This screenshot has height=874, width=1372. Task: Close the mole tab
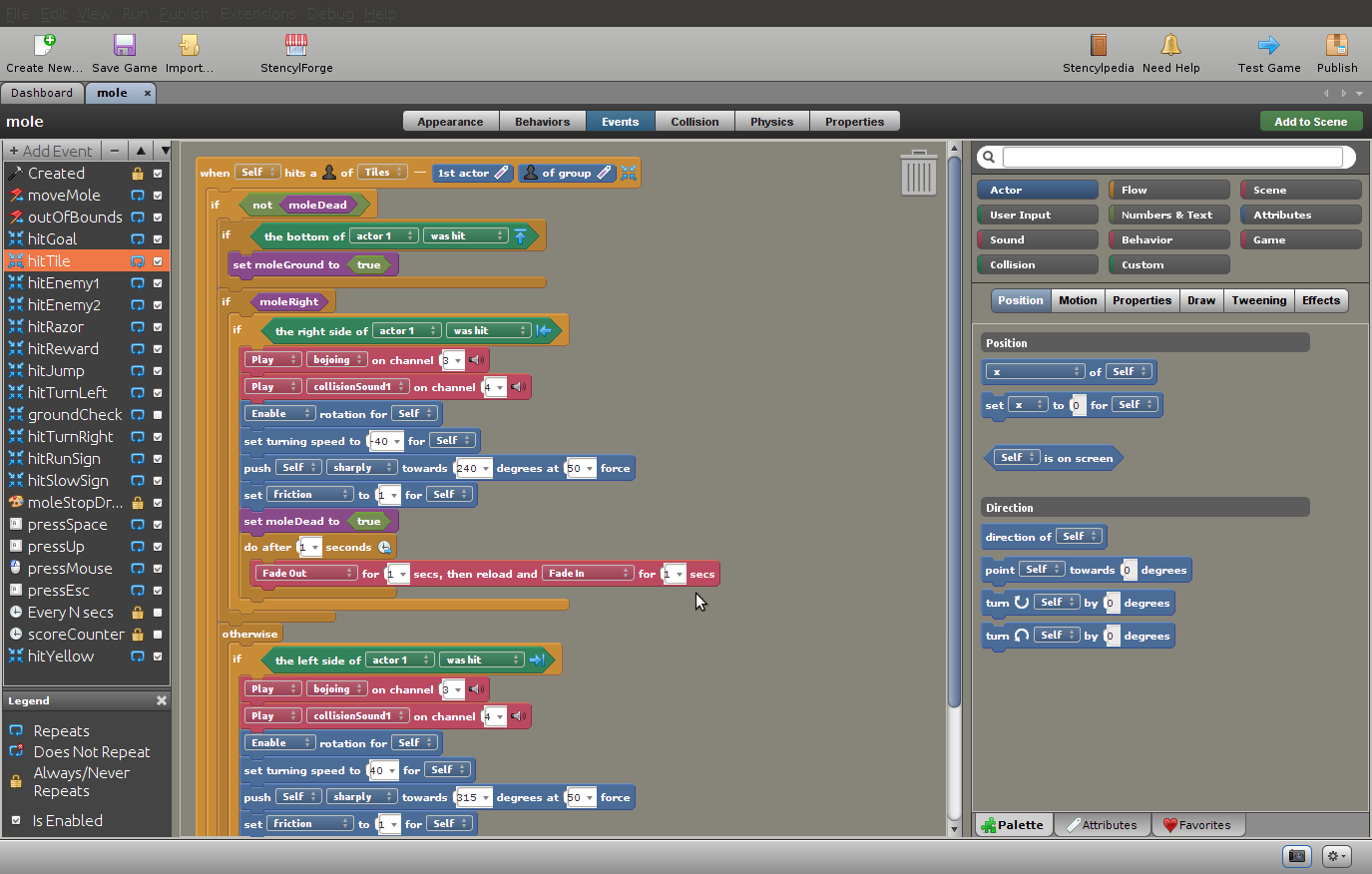coord(148,93)
